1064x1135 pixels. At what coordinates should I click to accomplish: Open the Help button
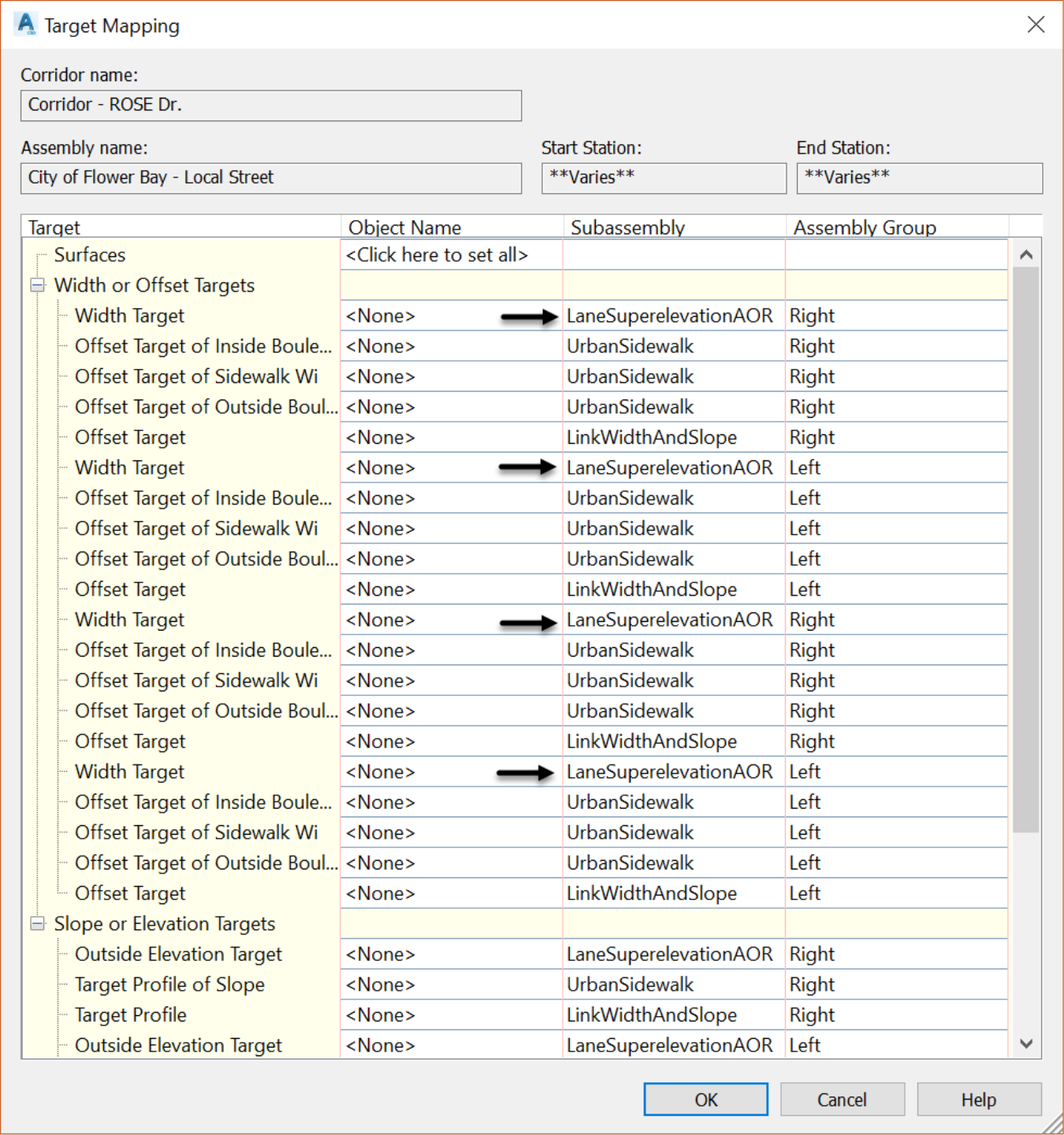(978, 1100)
